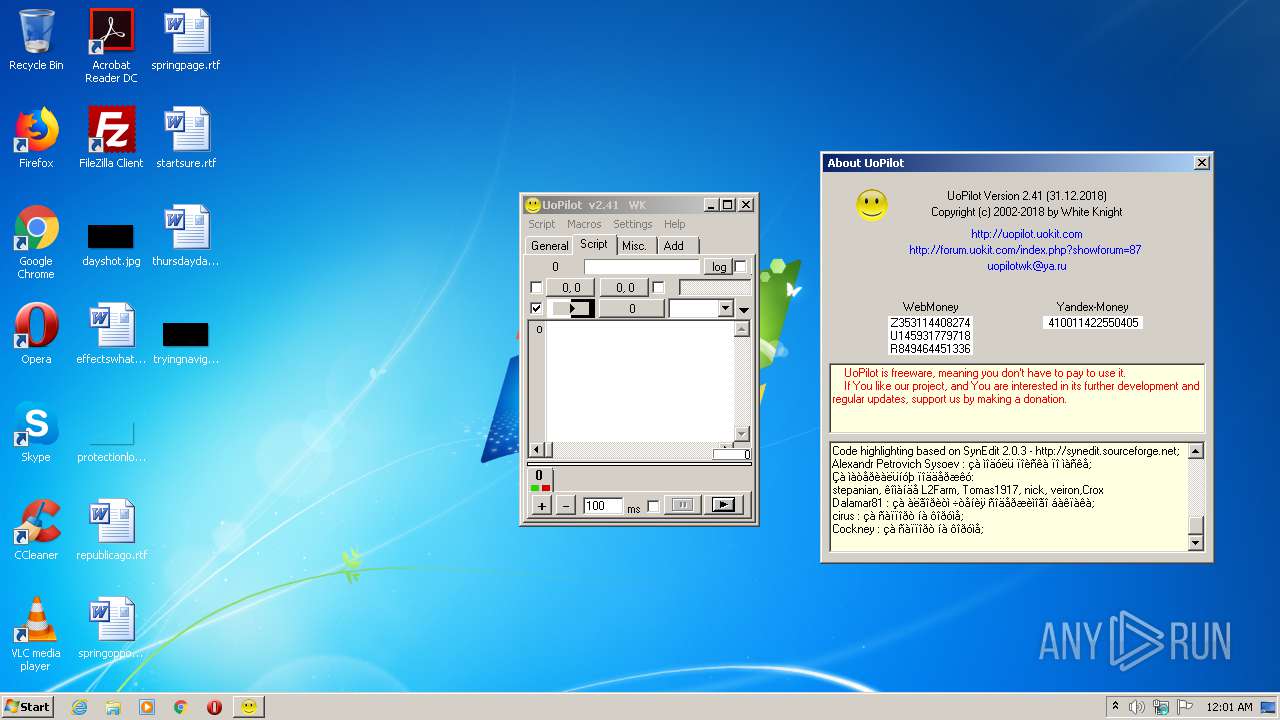1280x720 pixels.
Task: Switch to UoPilot taskbar button
Action: [248, 707]
